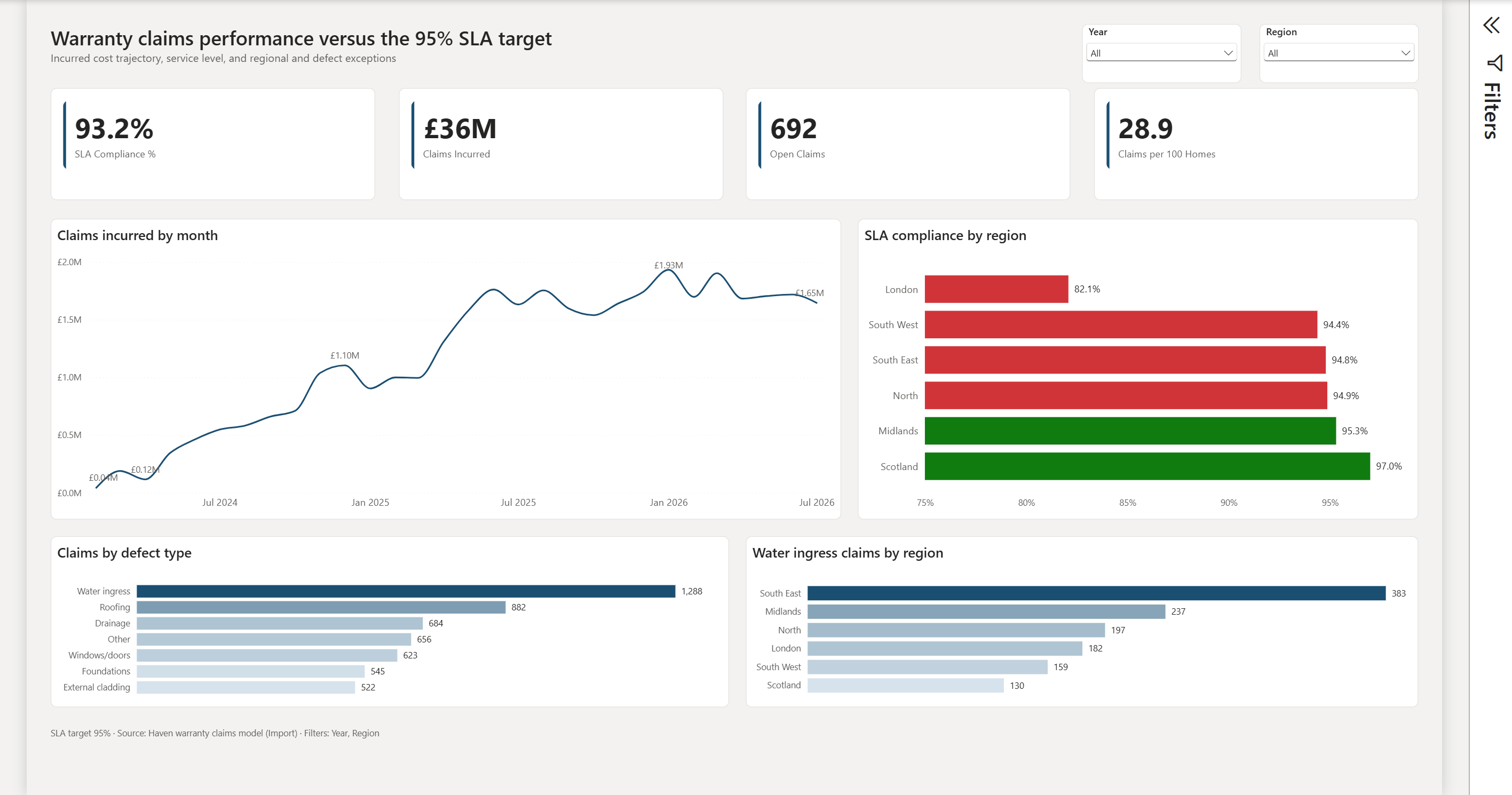This screenshot has width=1512, height=795.
Task: Click the Year dropdown chevron arrow
Action: point(1228,53)
